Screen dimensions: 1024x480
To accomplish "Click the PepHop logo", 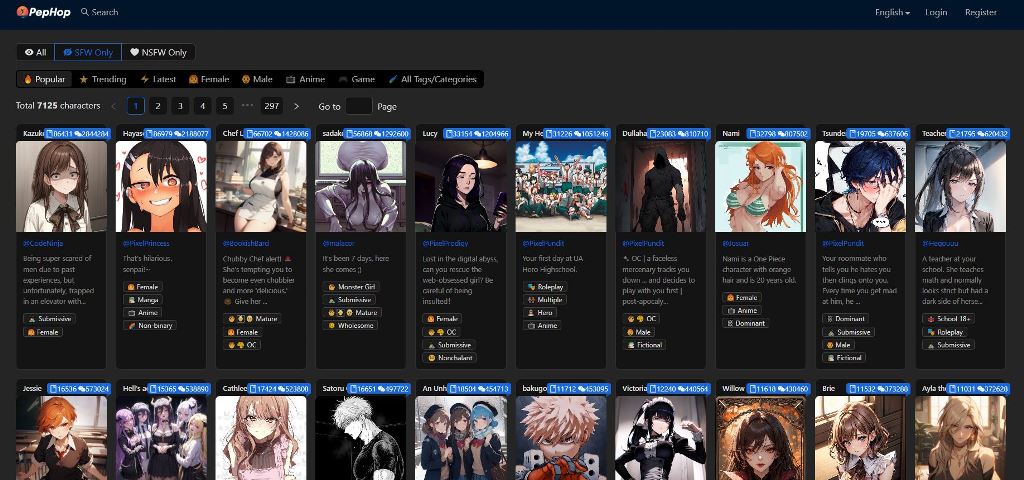I will (x=45, y=12).
